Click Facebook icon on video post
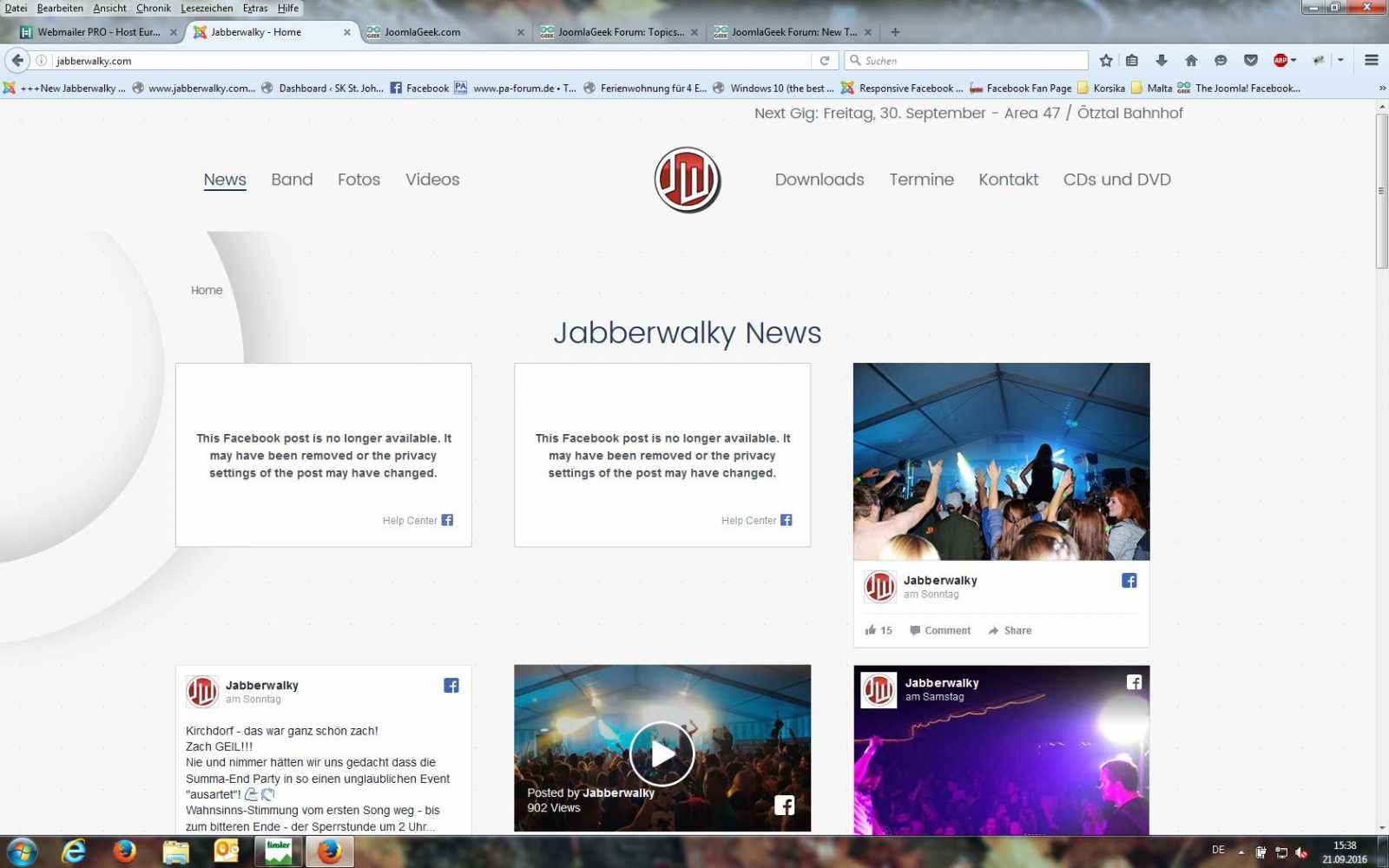The image size is (1389, 868). [x=784, y=806]
